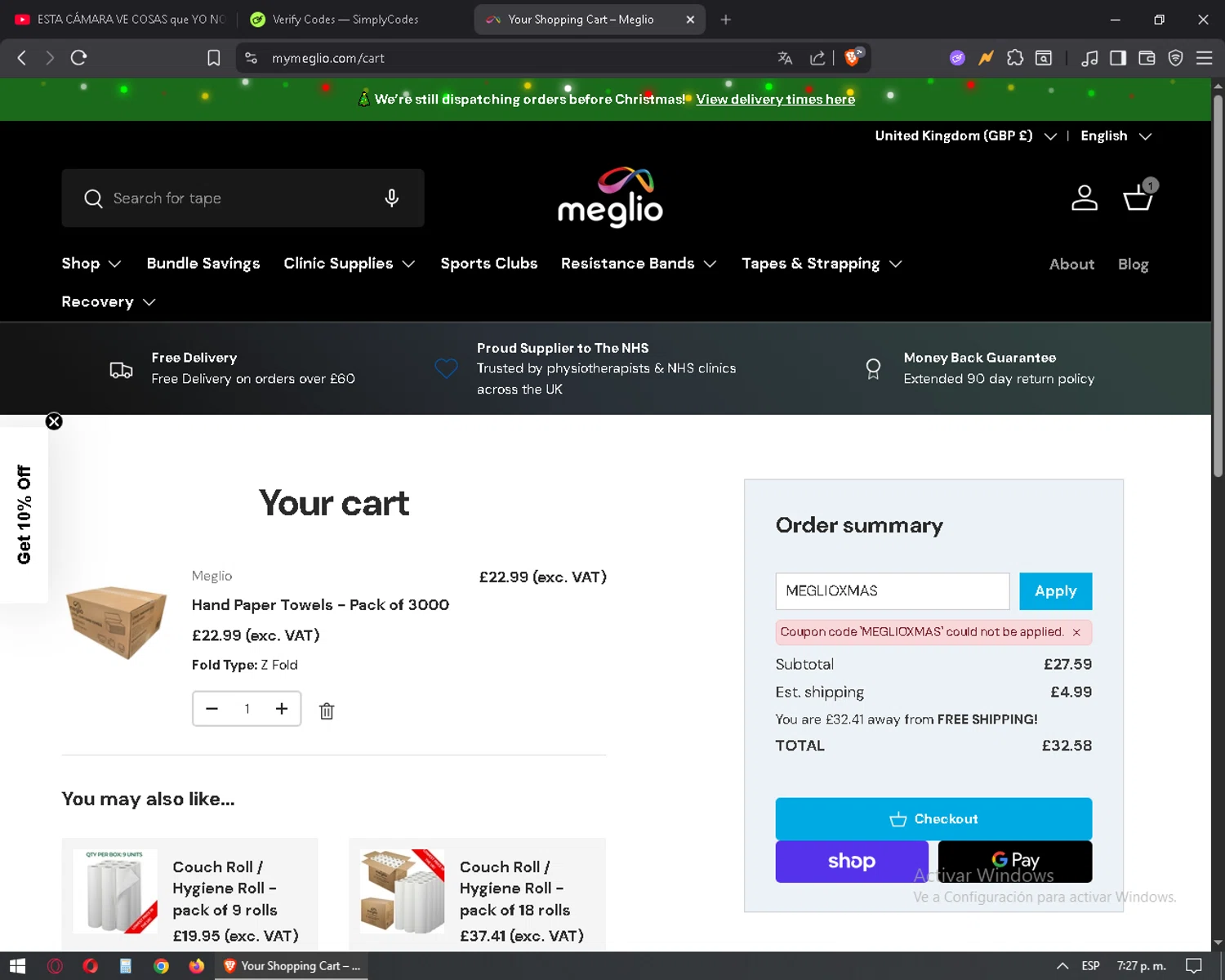
Task: Delete the Hand Paper Towels item with trash icon
Action: pyautogui.click(x=327, y=711)
